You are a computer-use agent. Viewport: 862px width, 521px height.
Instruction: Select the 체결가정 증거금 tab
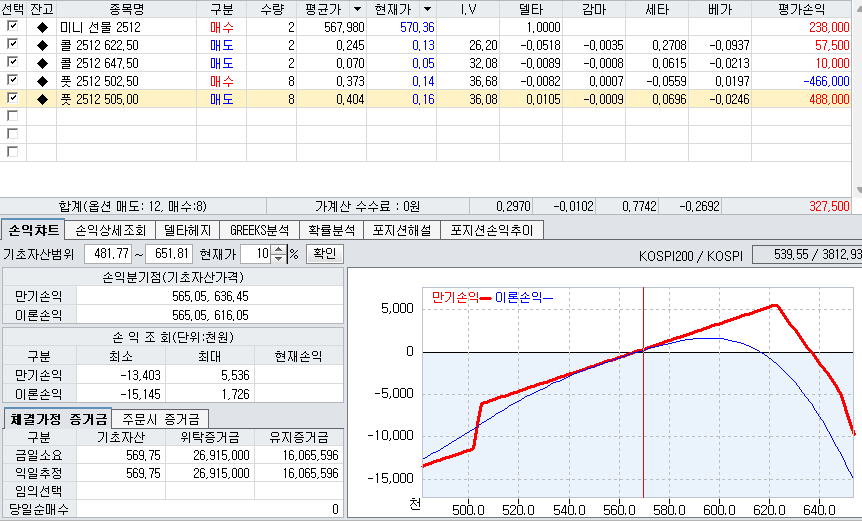58,419
